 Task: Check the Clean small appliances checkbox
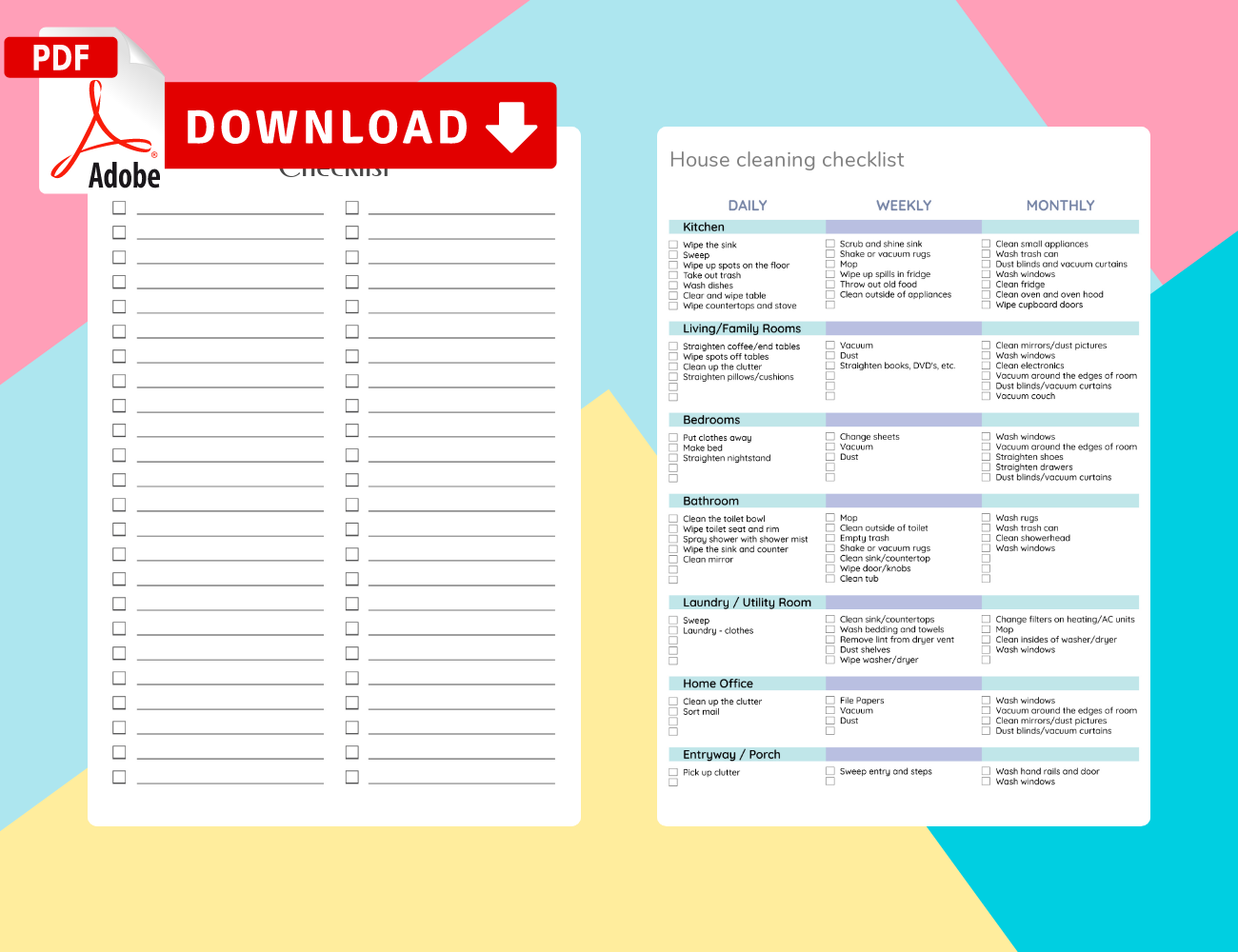tap(986, 244)
